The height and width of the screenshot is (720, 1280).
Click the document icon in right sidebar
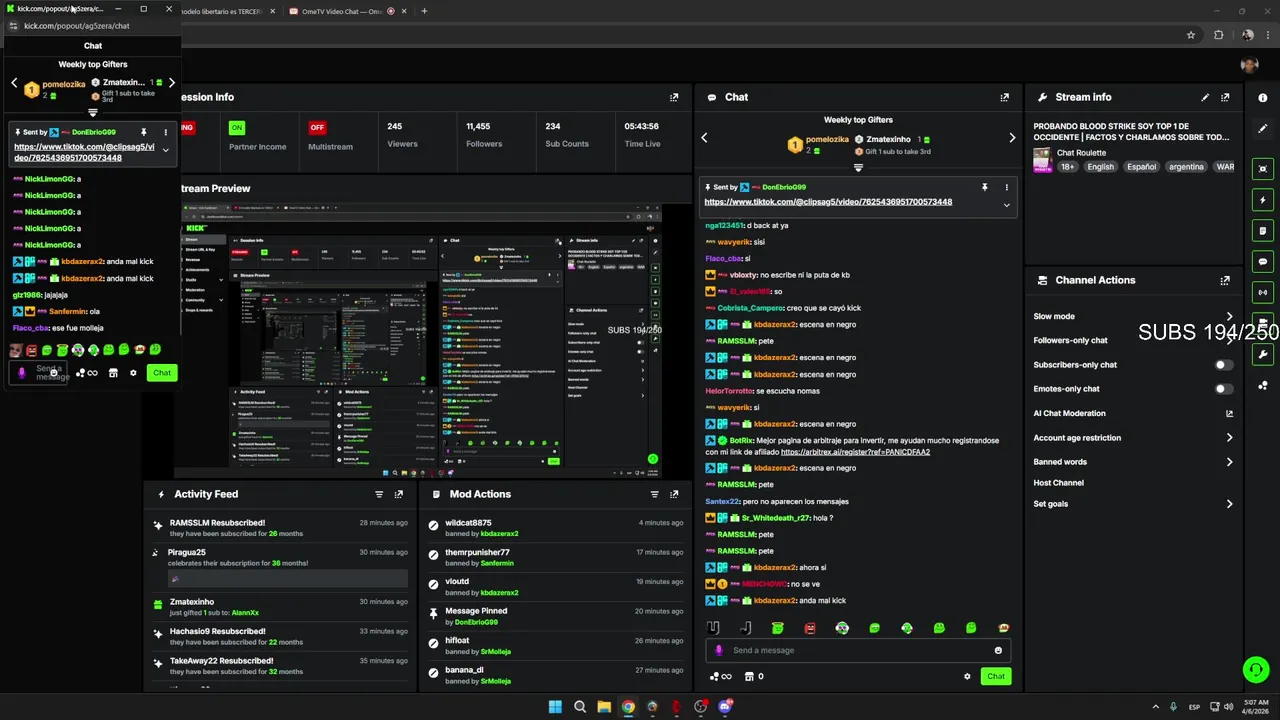[1263, 231]
